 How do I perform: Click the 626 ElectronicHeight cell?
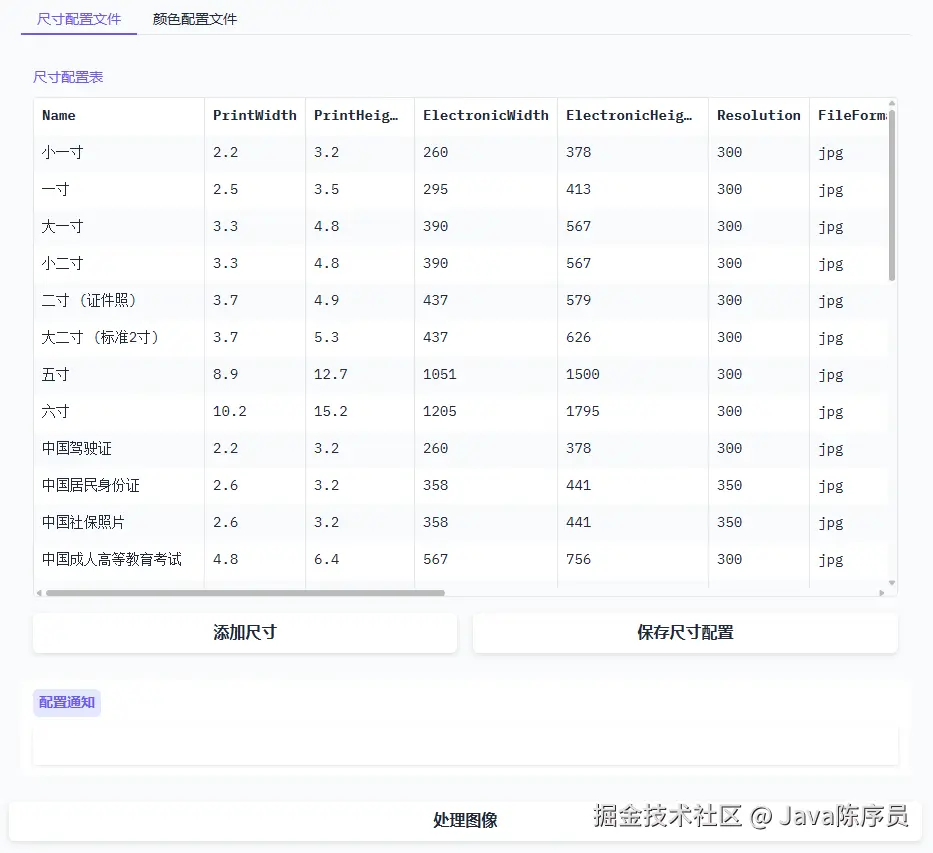633,337
